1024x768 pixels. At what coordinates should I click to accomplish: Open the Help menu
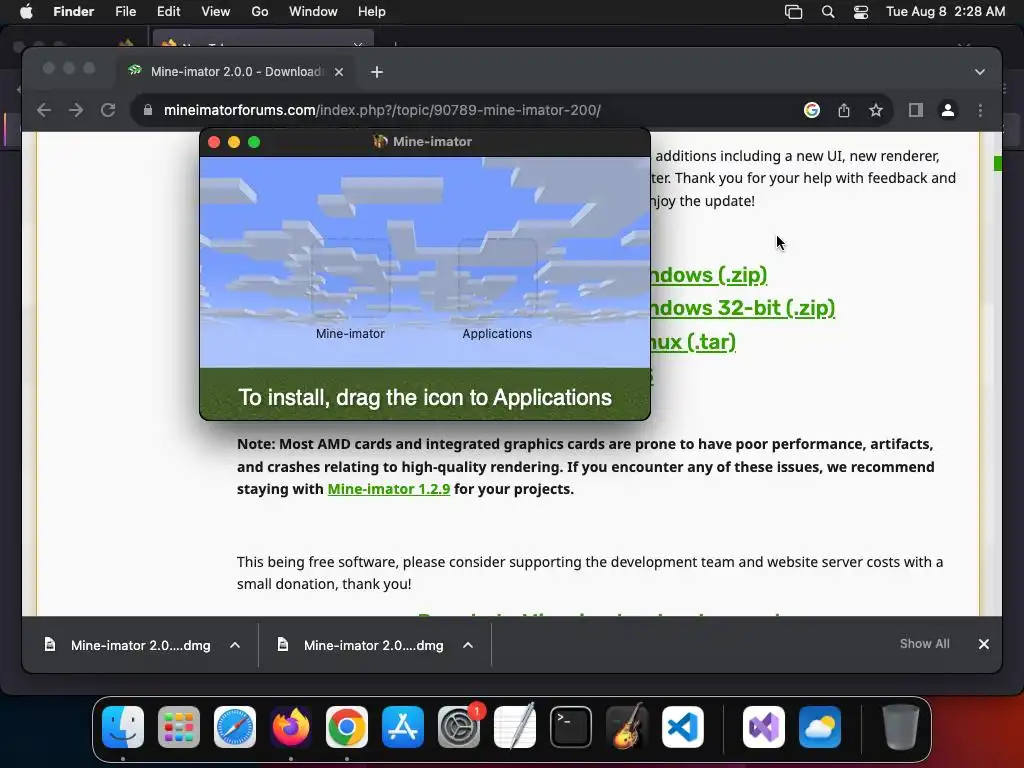coord(372,12)
